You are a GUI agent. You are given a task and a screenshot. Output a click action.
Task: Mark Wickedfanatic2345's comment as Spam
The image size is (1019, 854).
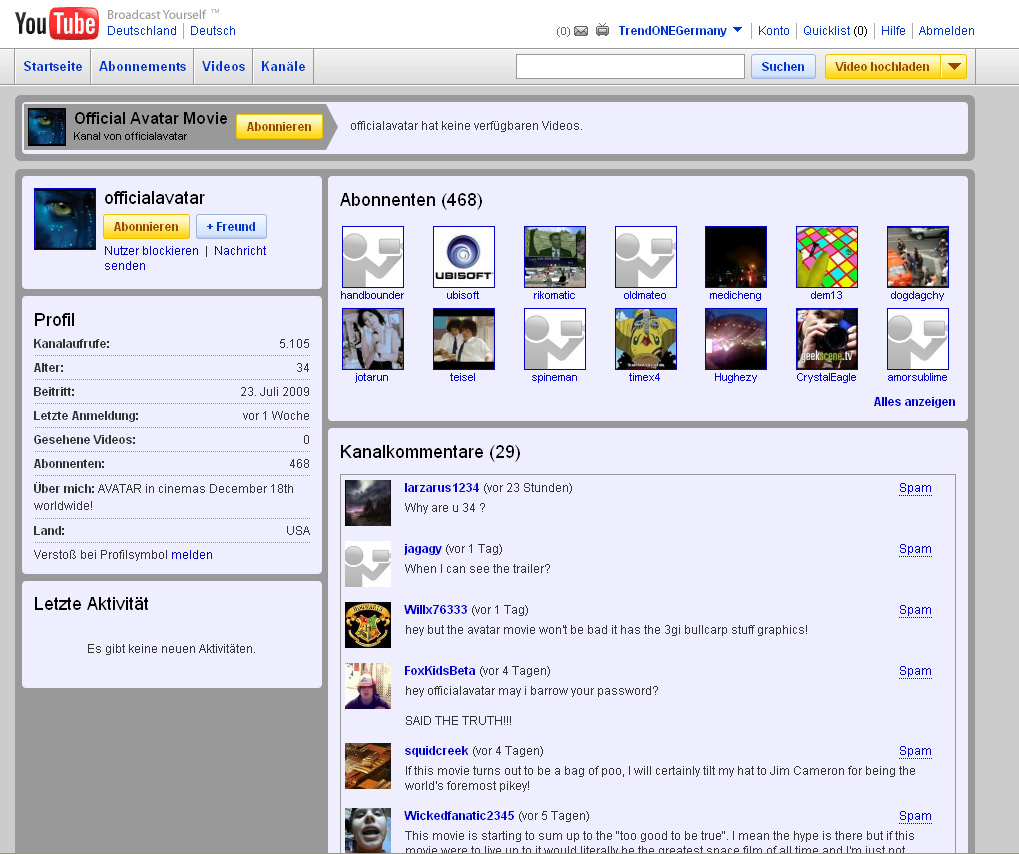915,816
